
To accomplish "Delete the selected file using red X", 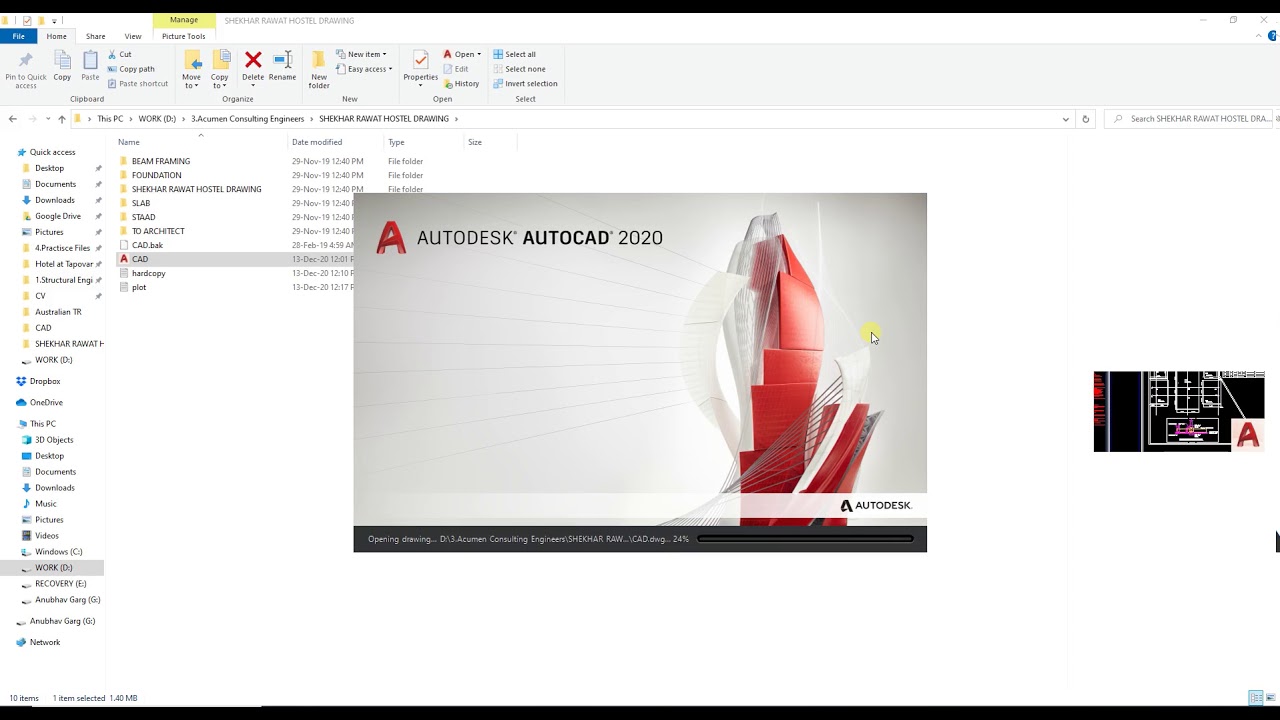I will tap(253, 66).
